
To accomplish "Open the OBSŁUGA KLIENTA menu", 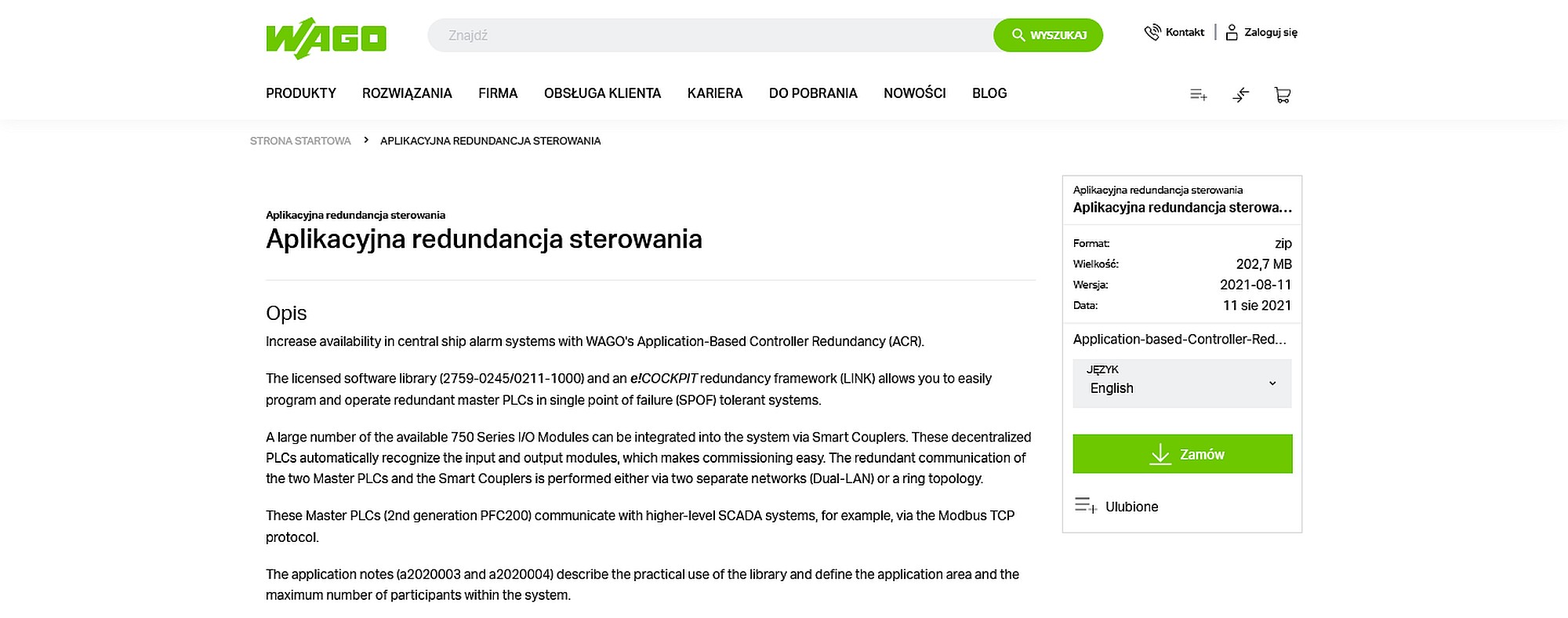I will tap(603, 93).
